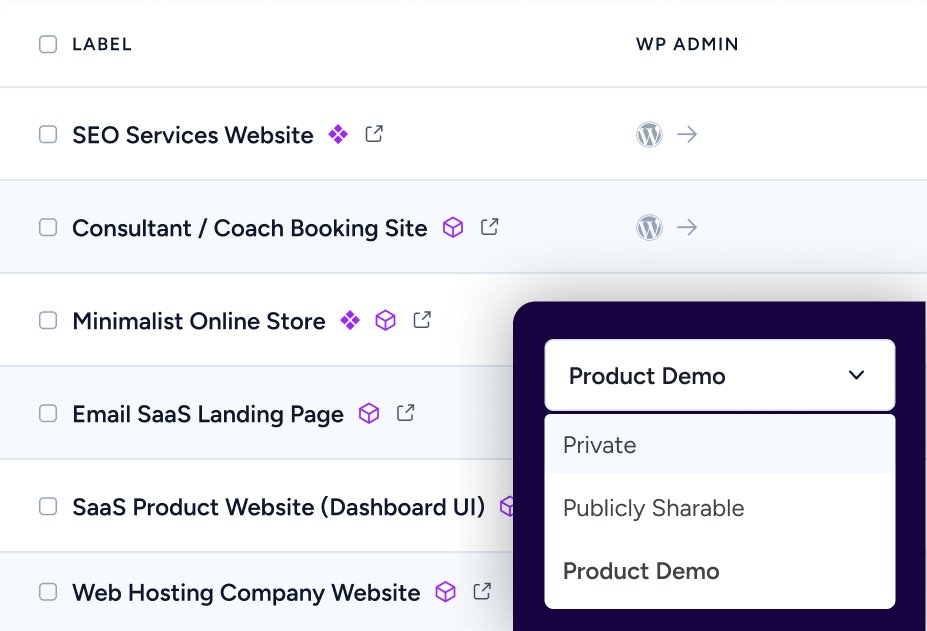
Task: Open SEO Services Website external link icon
Action: [374, 134]
